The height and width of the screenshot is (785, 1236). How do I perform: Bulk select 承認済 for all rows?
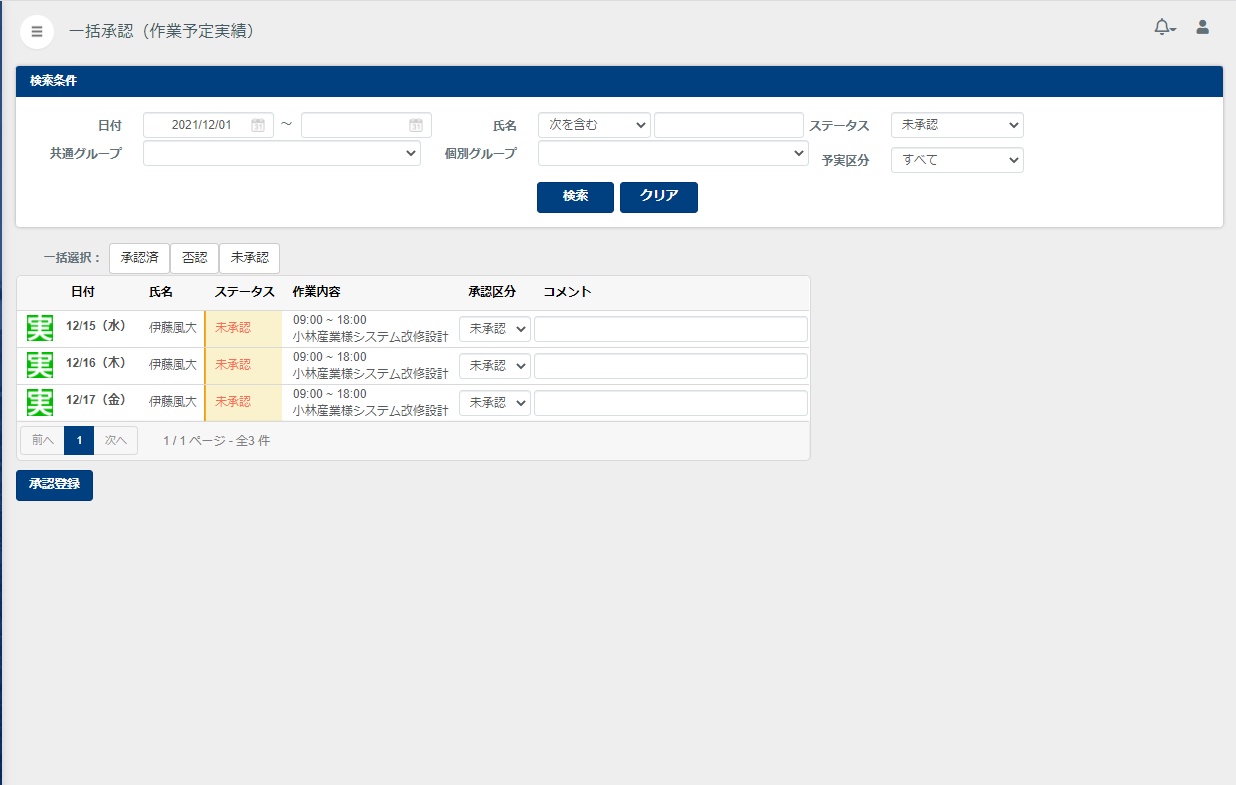pos(139,258)
